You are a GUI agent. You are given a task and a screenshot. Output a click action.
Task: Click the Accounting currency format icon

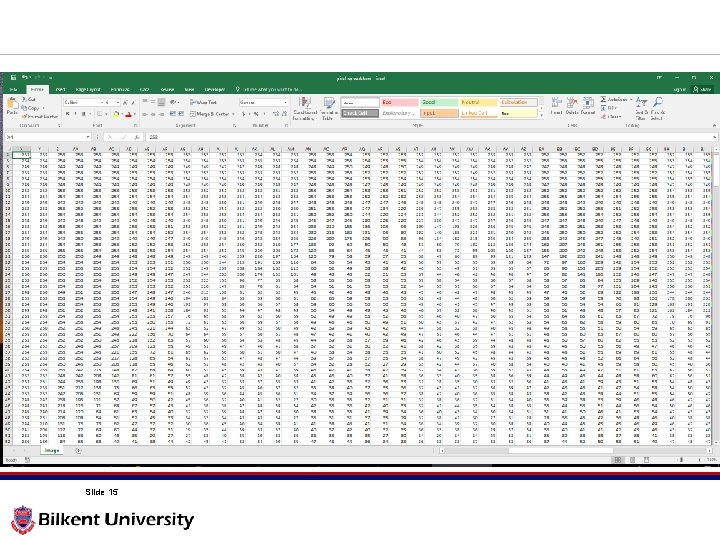click(245, 114)
